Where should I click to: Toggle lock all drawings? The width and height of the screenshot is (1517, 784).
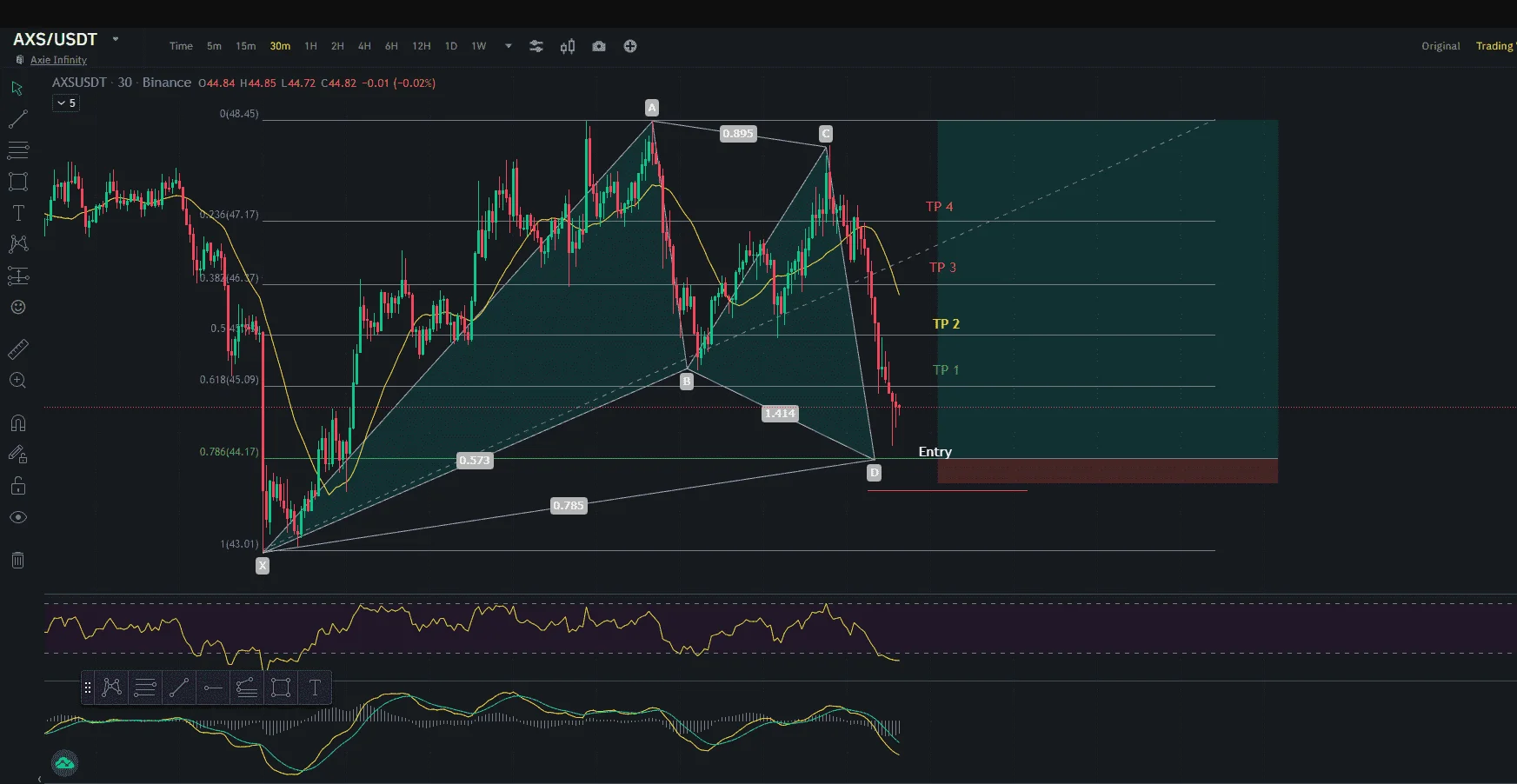[17, 485]
